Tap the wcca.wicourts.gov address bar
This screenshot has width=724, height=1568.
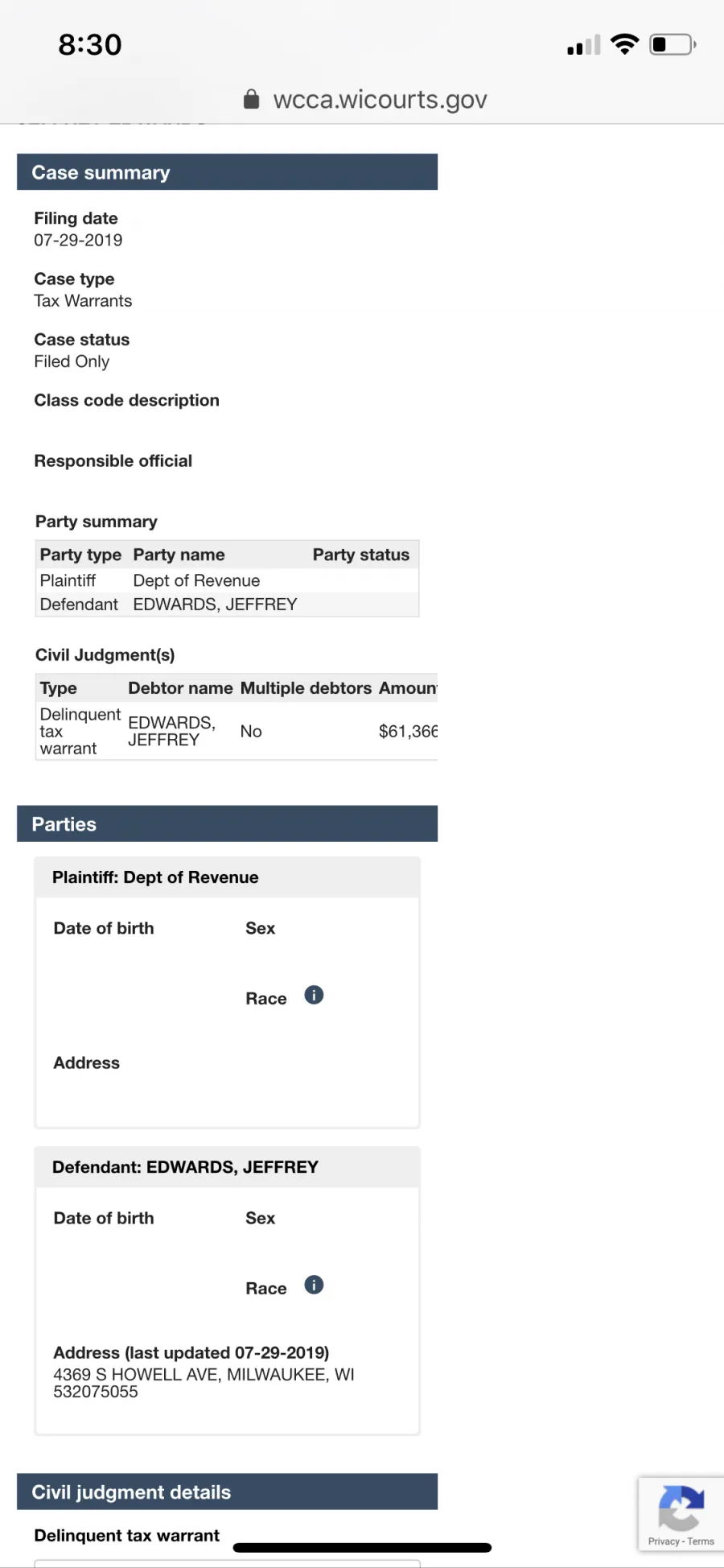coord(380,100)
